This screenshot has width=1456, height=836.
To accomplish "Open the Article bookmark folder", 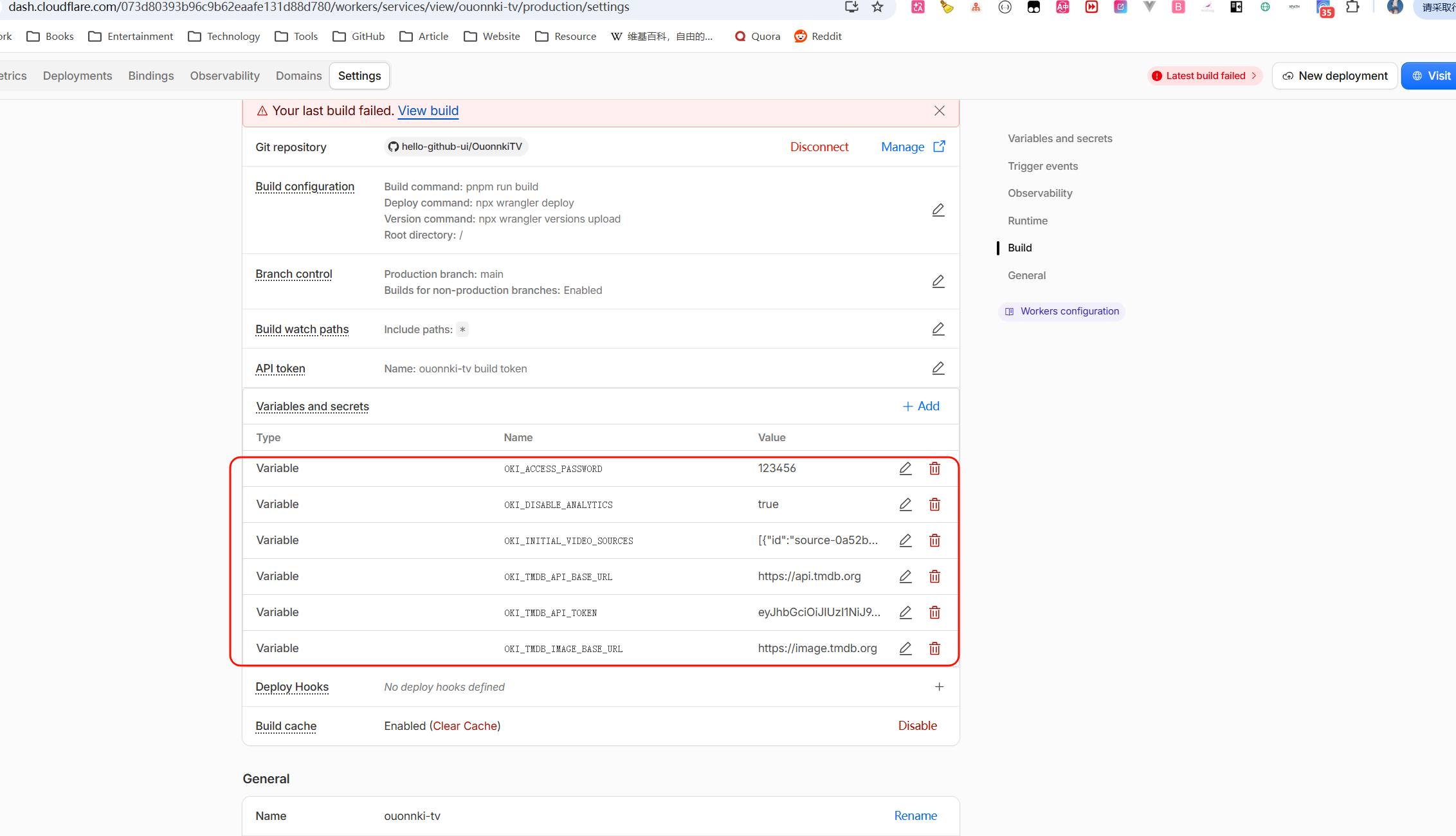I will click(424, 37).
